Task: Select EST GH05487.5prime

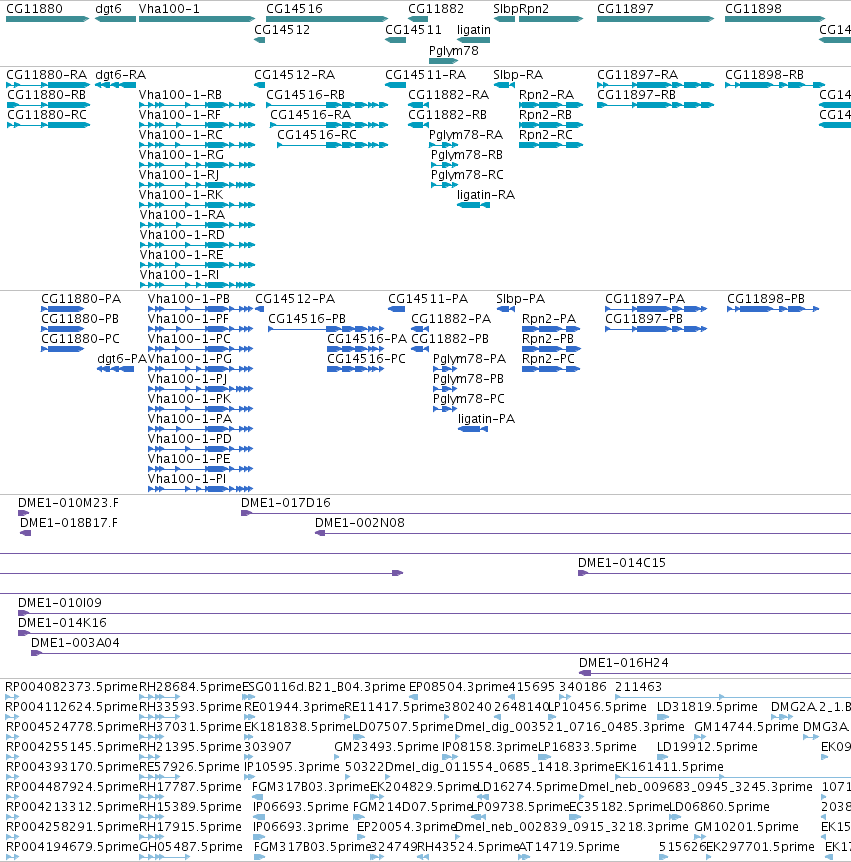Action: point(190,847)
